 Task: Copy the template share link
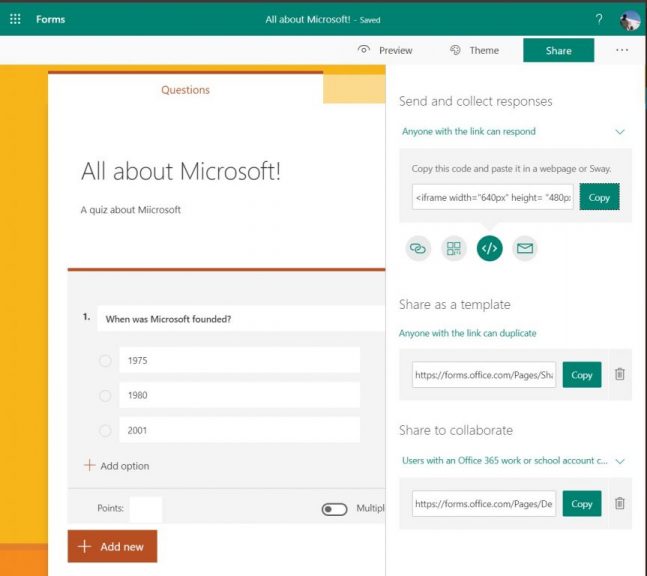(582, 375)
